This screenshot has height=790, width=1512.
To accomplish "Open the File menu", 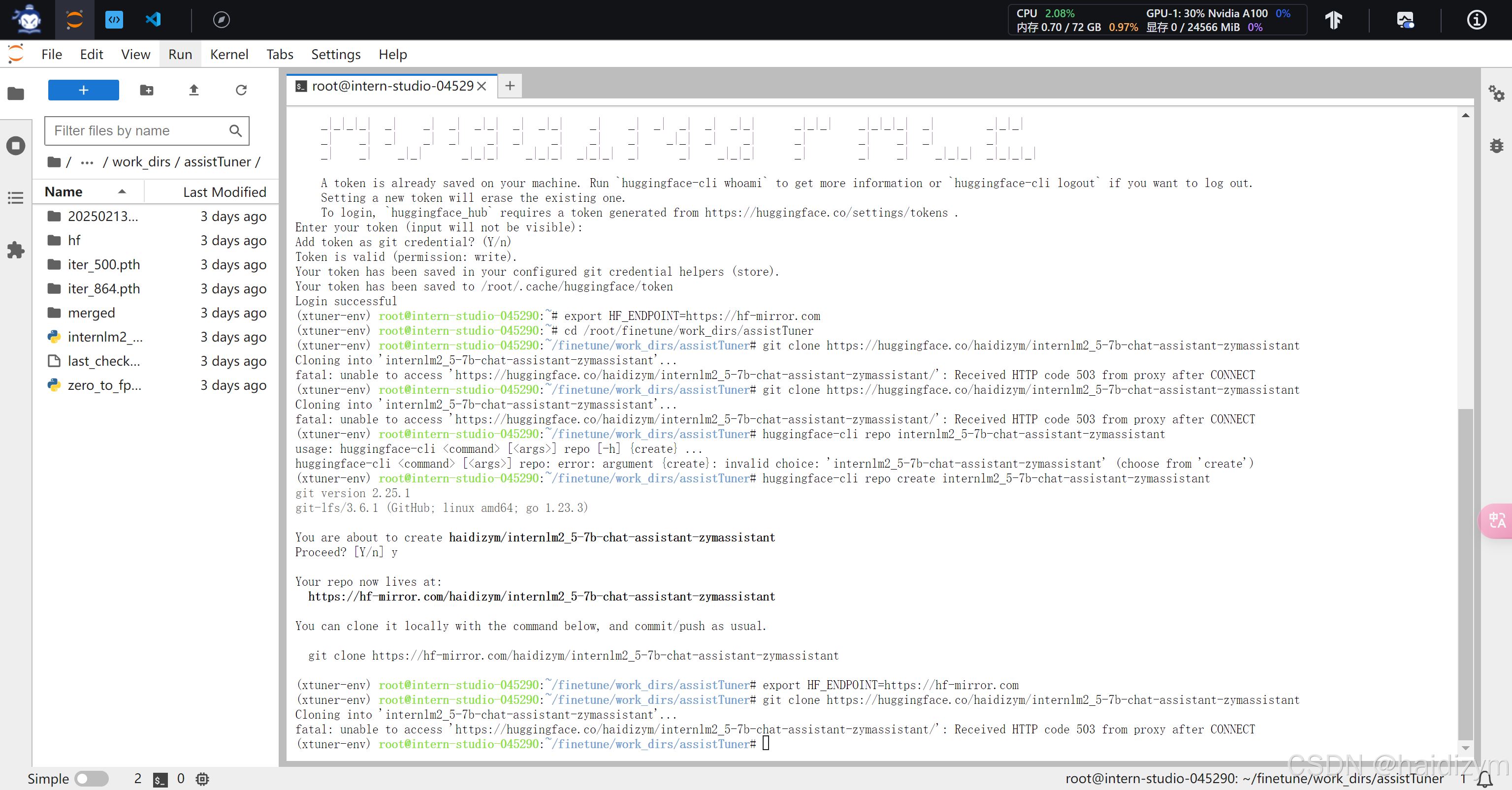I will click(x=52, y=55).
